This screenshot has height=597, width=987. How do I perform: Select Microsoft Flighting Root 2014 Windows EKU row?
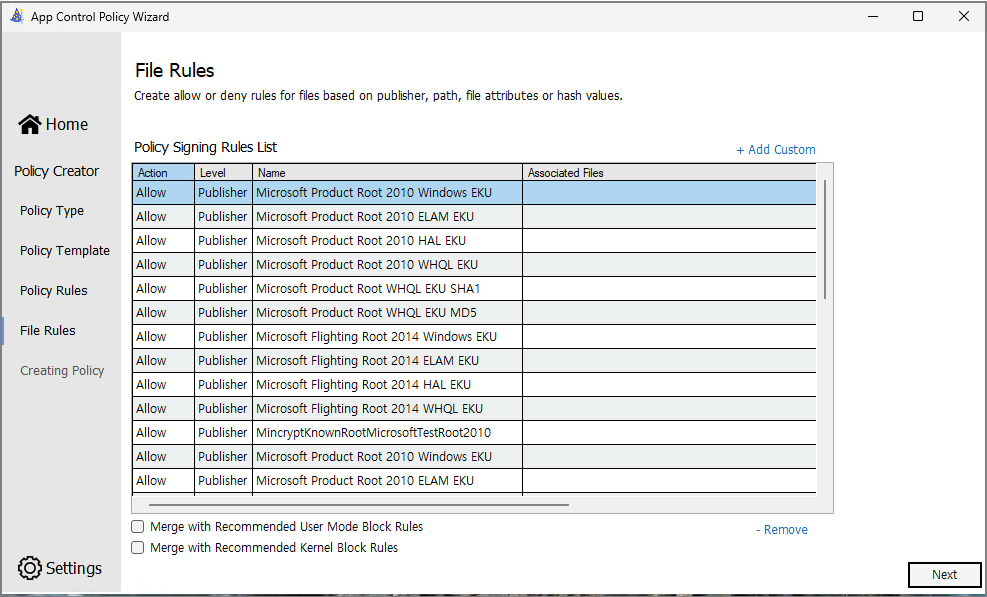coord(474,336)
